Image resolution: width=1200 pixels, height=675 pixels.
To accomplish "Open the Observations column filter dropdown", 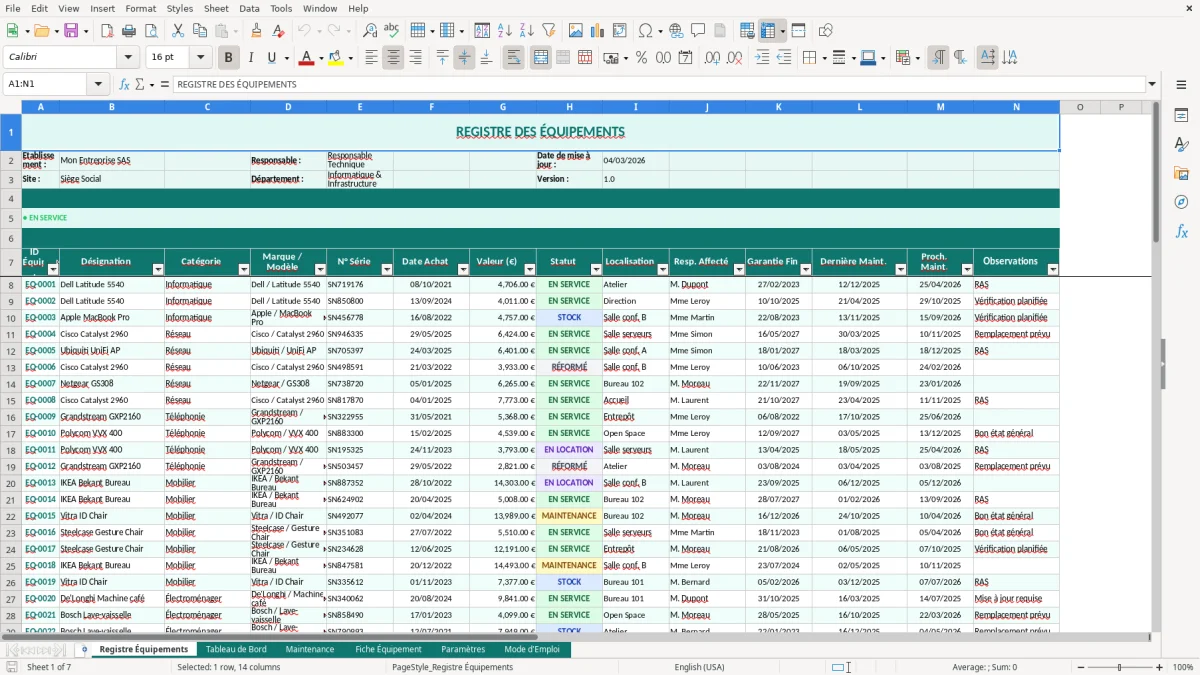I will (1052, 269).
